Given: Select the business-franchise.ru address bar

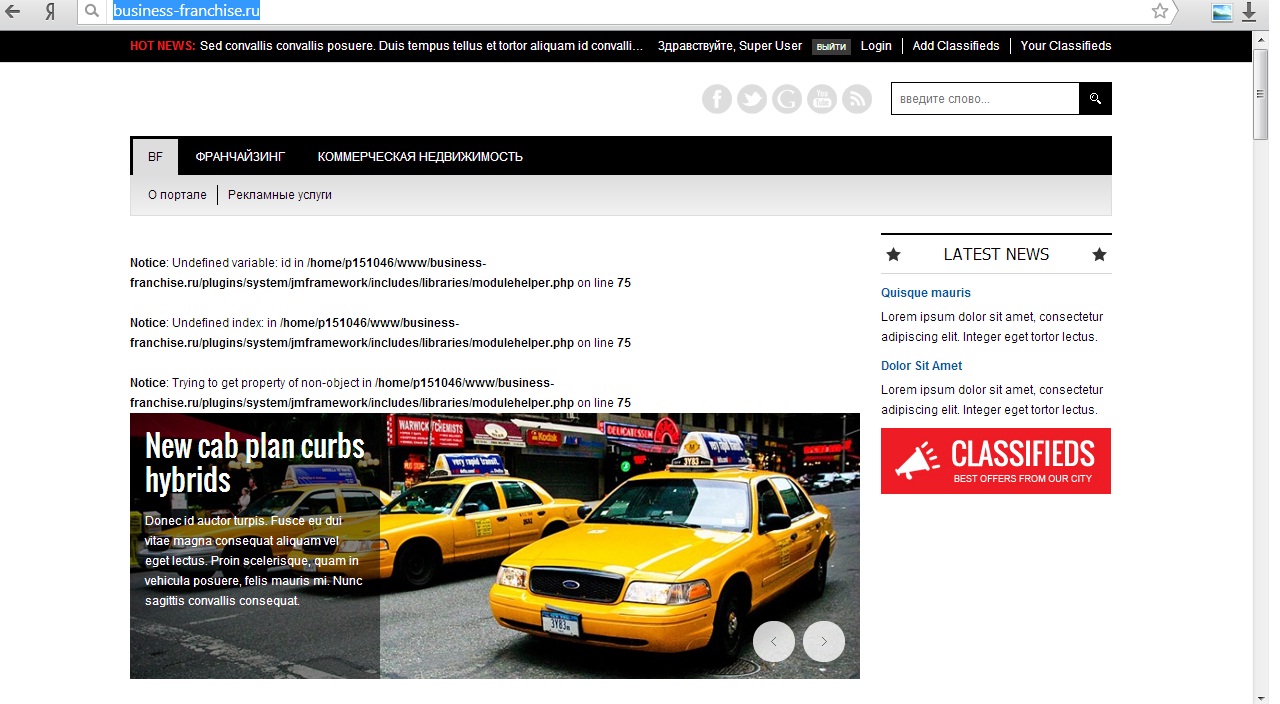Looking at the screenshot, I should (x=626, y=12).
